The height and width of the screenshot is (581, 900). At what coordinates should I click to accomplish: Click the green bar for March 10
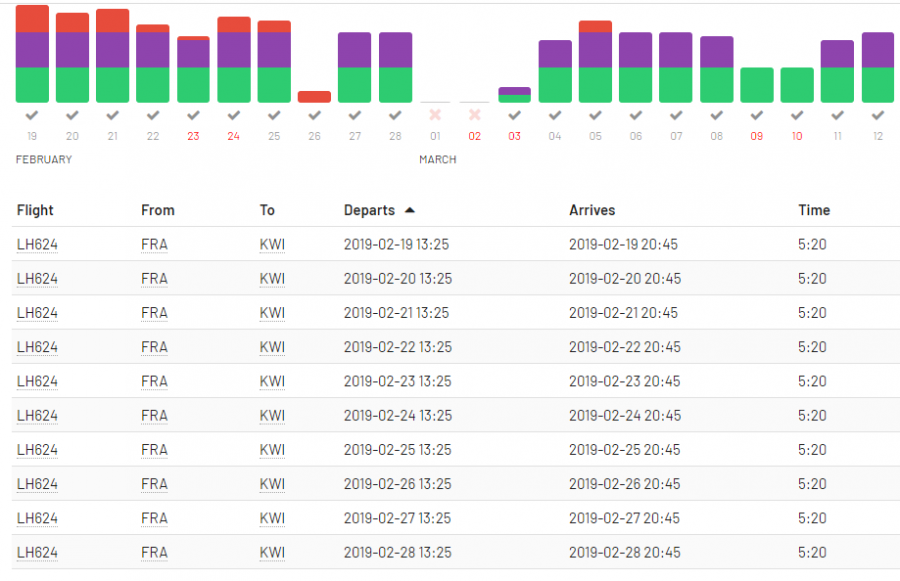[797, 85]
